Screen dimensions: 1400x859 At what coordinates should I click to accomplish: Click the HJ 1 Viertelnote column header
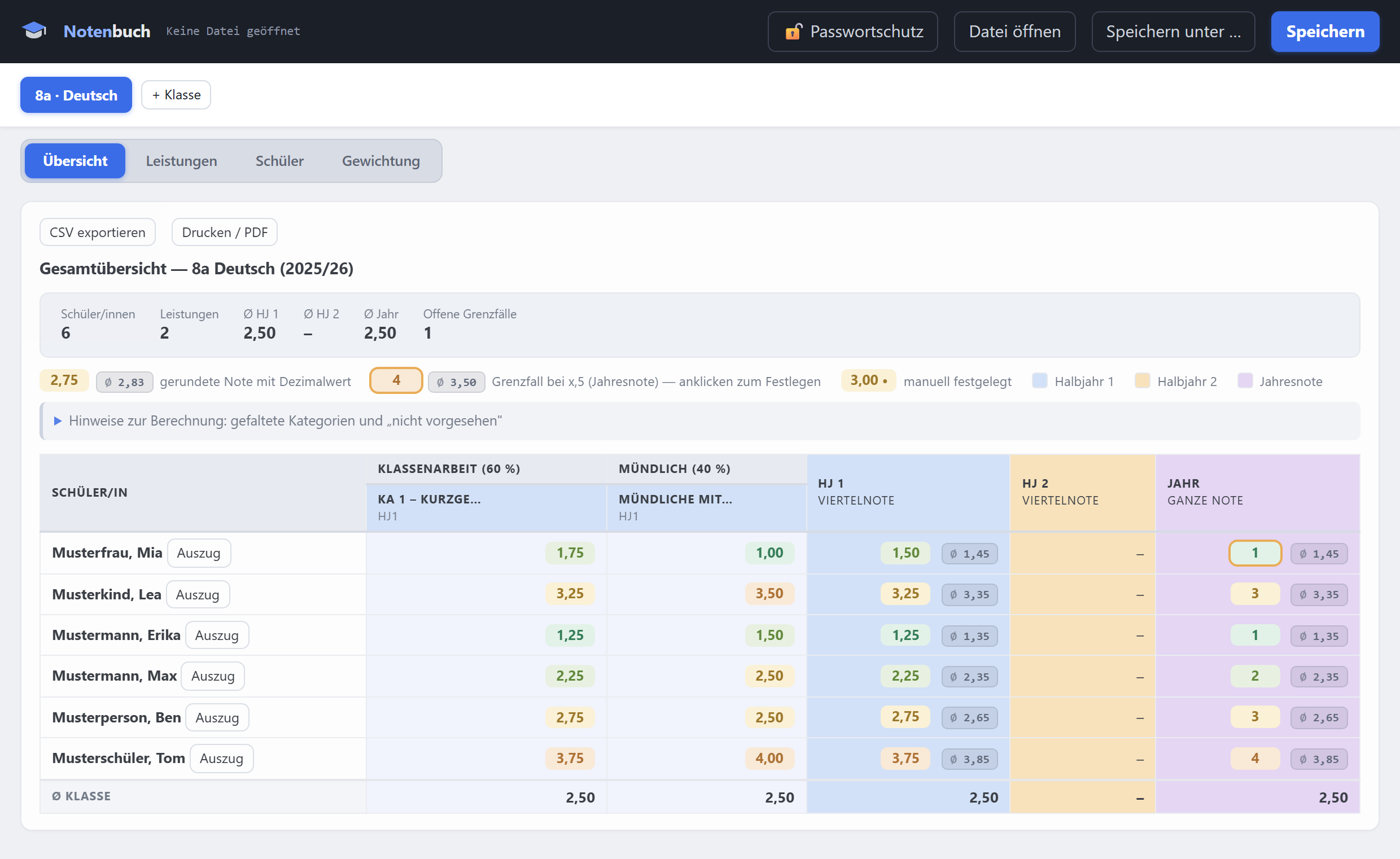click(x=908, y=492)
